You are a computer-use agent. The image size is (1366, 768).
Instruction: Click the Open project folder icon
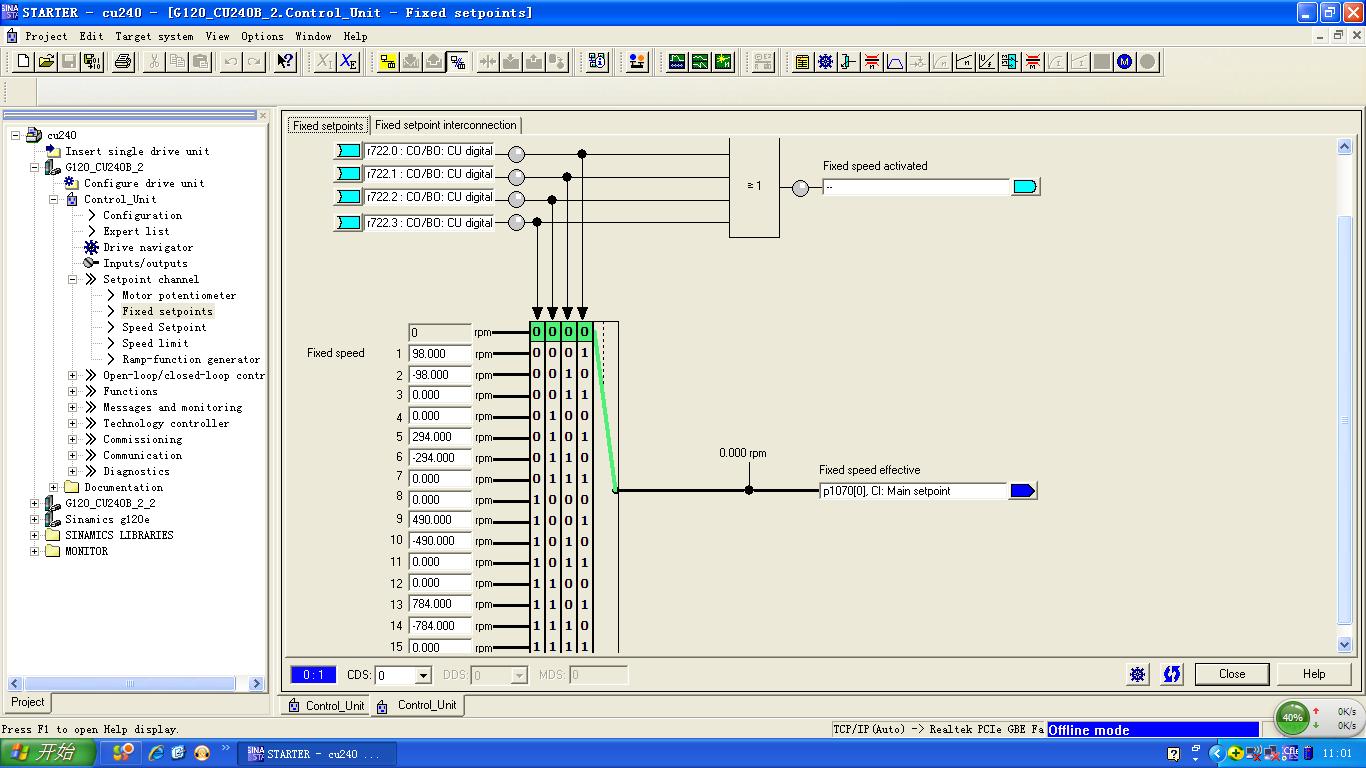(x=46, y=62)
